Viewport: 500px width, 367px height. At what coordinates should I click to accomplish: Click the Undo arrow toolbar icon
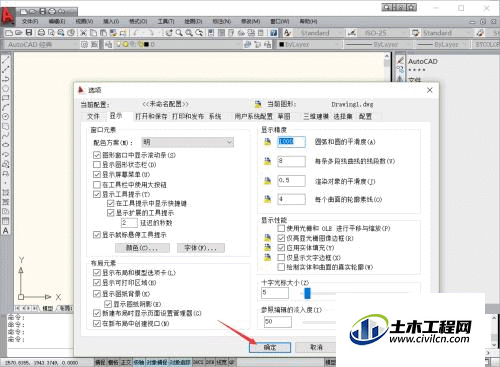[x=136, y=33]
